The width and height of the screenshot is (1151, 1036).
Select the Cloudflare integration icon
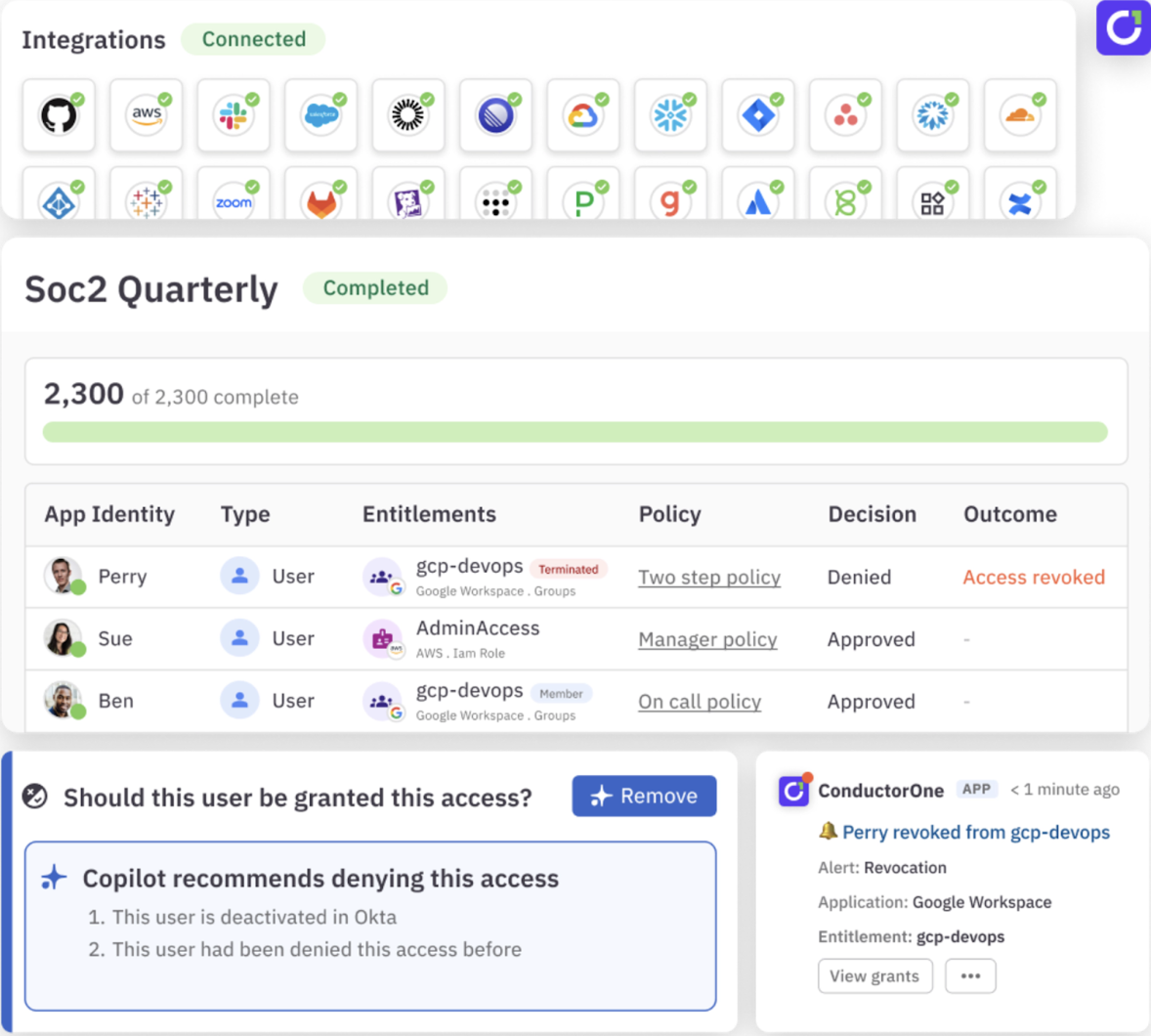pos(1020,115)
